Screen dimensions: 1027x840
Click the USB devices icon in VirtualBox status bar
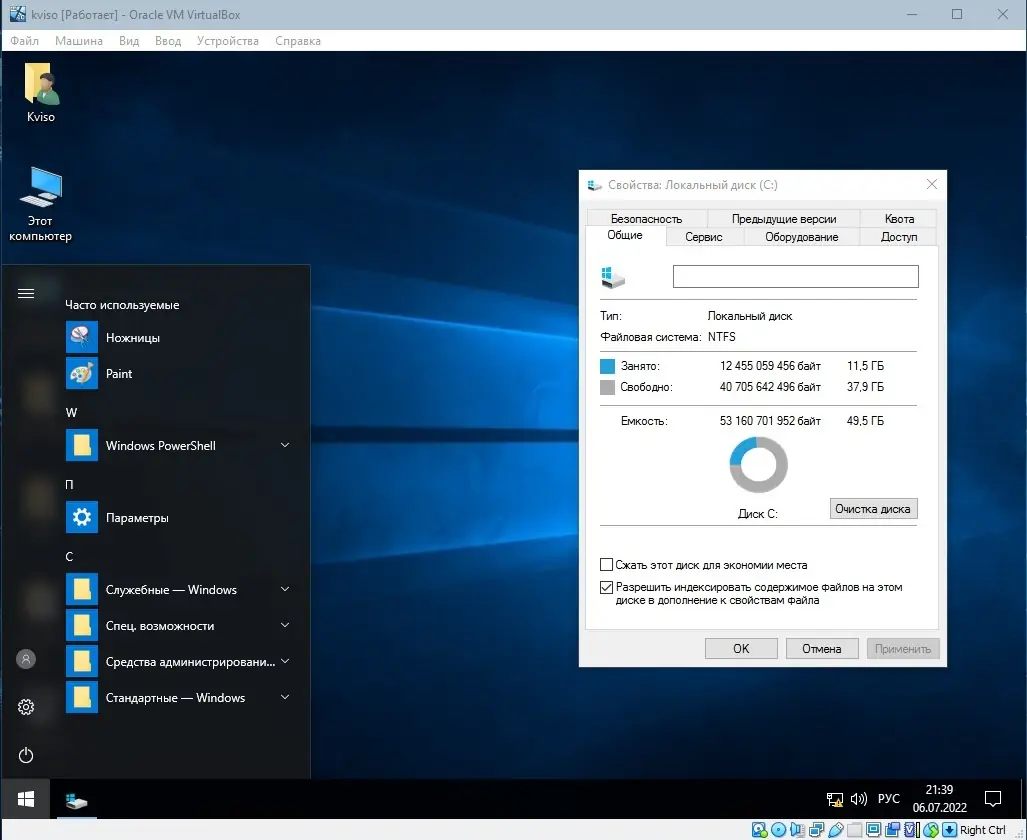pos(836,829)
